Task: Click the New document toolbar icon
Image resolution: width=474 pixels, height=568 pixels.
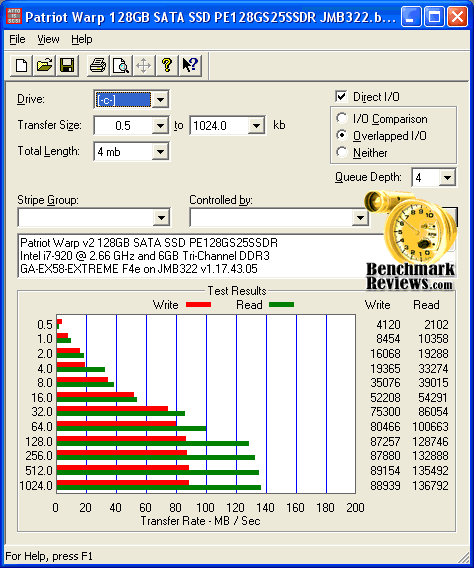Action: coord(21,66)
